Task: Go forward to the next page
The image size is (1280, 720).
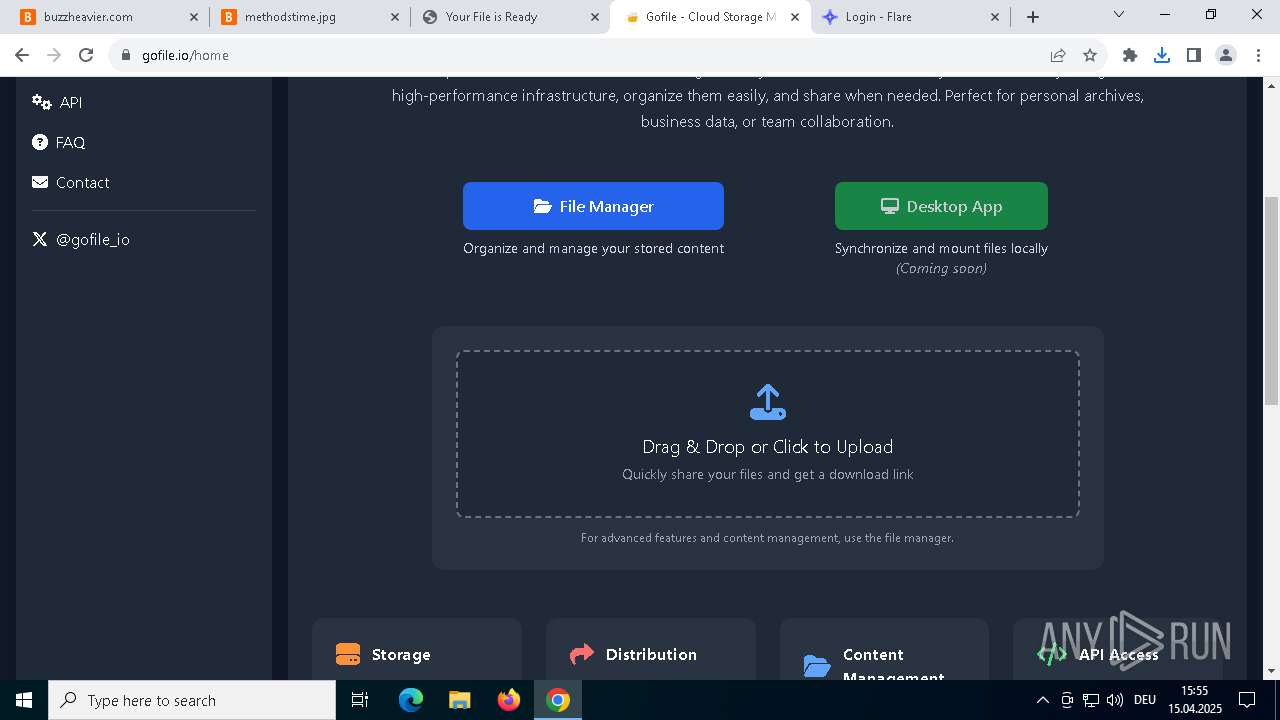Action: [x=54, y=55]
